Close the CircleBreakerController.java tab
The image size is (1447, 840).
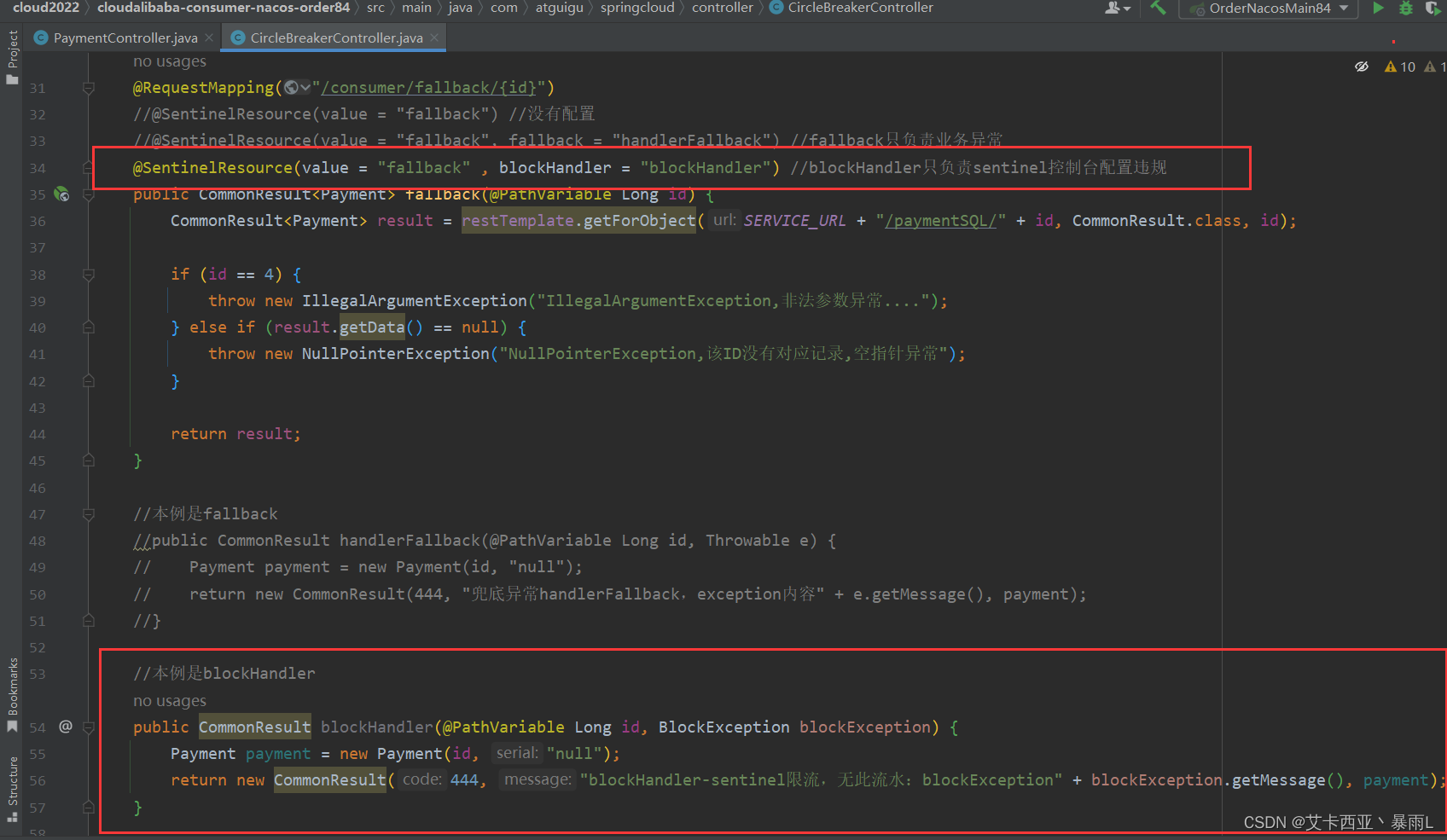(x=434, y=38)
